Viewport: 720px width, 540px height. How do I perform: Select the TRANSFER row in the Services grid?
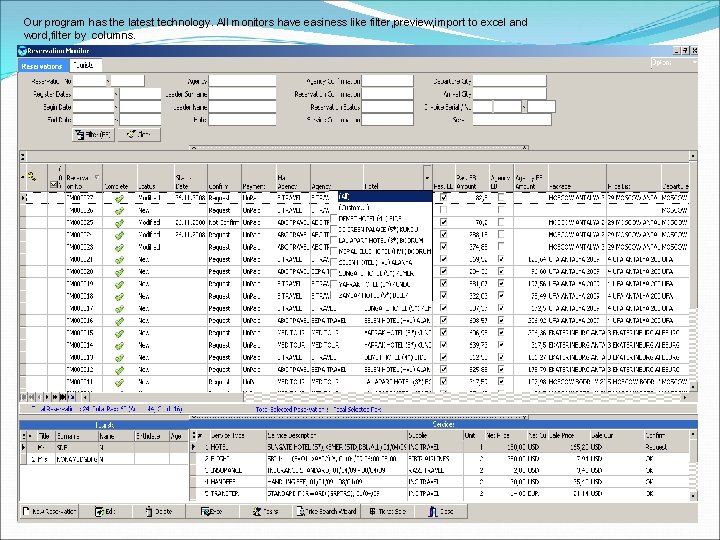point(440,494)
